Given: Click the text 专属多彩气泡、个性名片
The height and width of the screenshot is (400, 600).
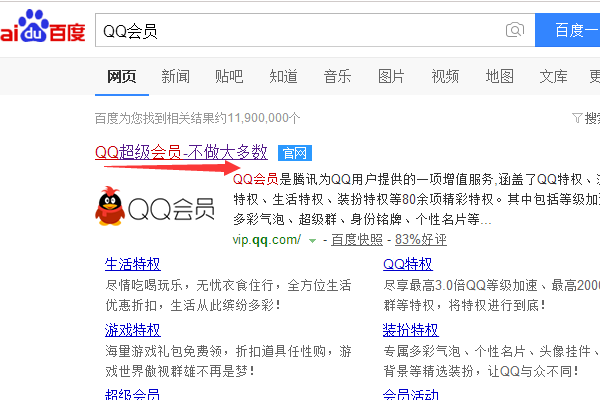Looking at the screenshot, I should tap(454, 351).
